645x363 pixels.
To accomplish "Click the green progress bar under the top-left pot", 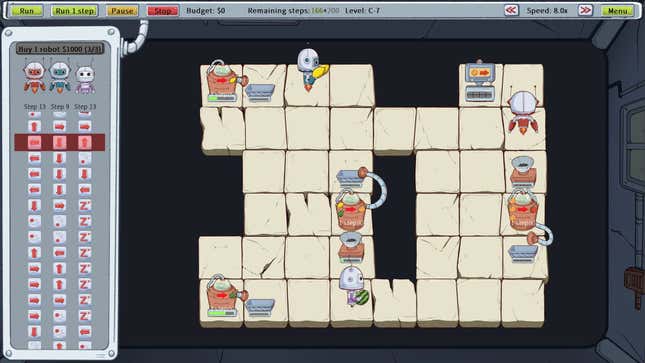I will [222, 99].
